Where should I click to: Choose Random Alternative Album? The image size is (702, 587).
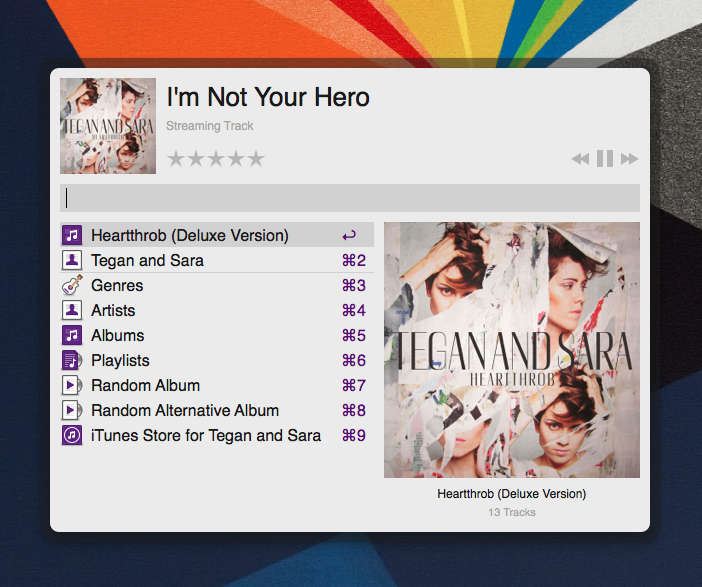point(217,410)
